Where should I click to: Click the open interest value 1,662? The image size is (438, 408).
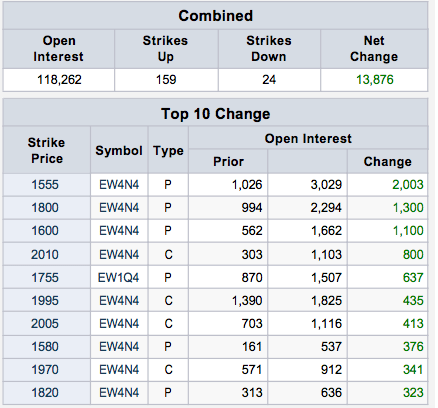(326, 231)
